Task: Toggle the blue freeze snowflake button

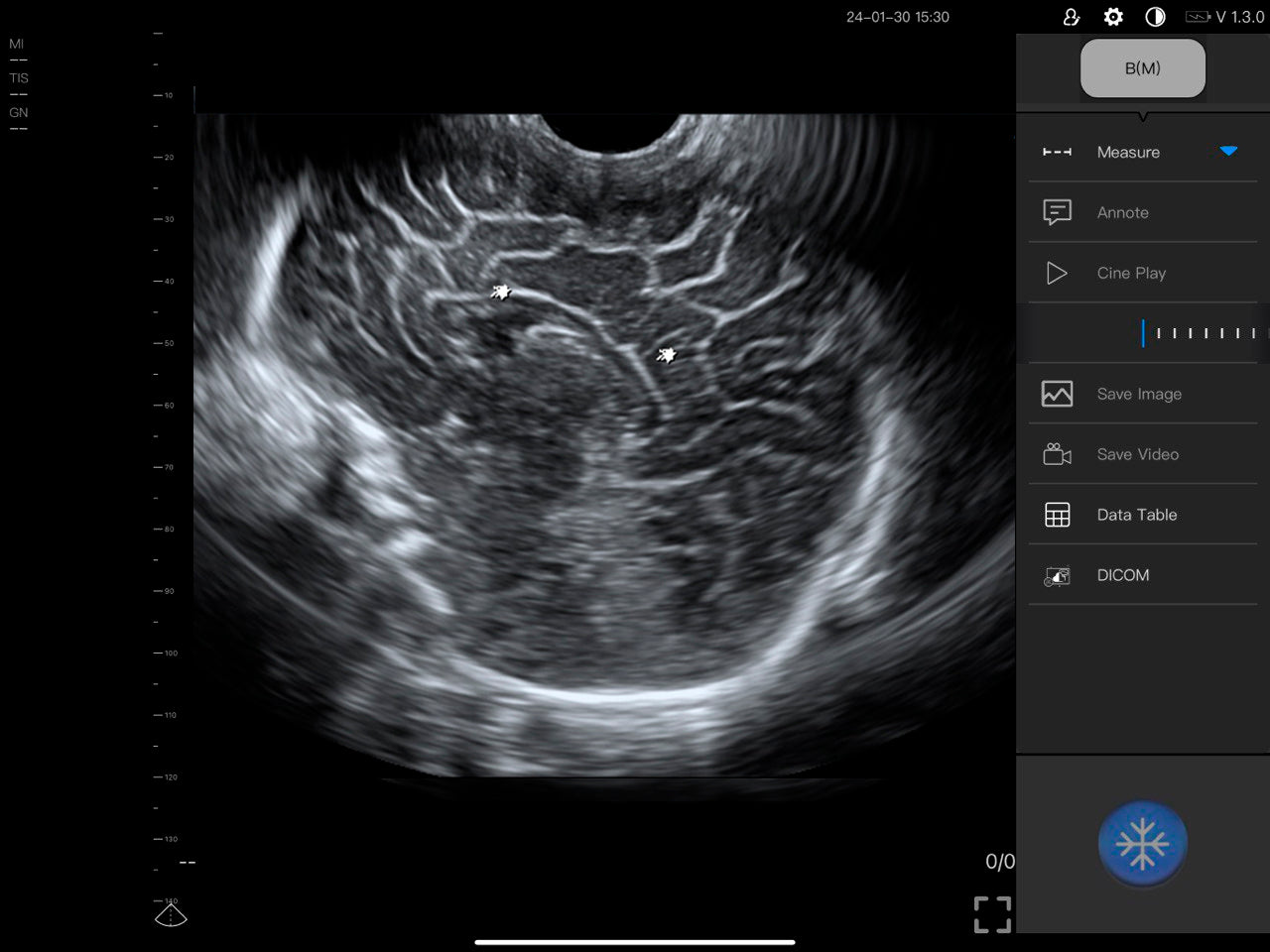Action: (x=1142, y=844)
